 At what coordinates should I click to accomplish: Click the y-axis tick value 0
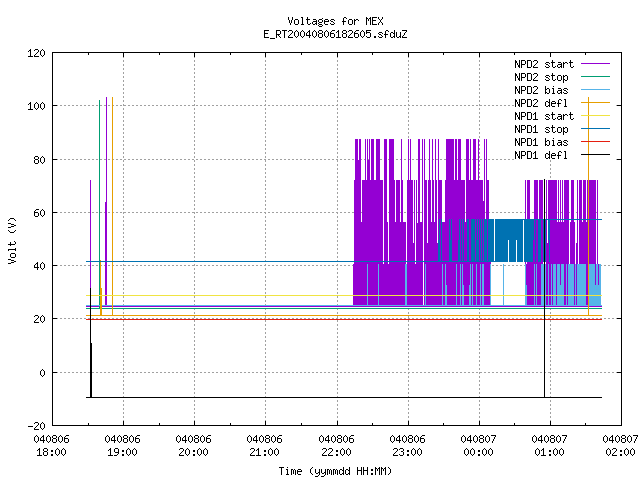42,373
